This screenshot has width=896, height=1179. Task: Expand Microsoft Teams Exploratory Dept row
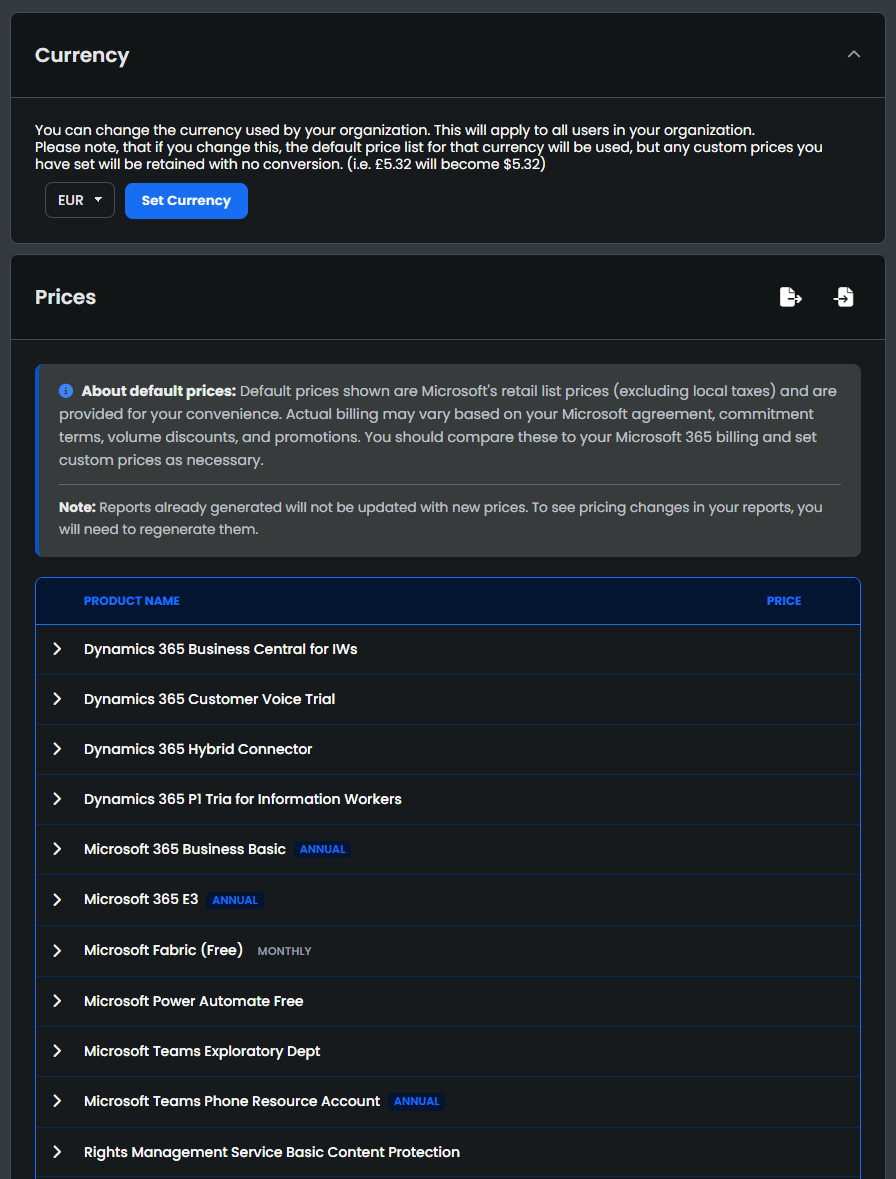click(57, 1051)
